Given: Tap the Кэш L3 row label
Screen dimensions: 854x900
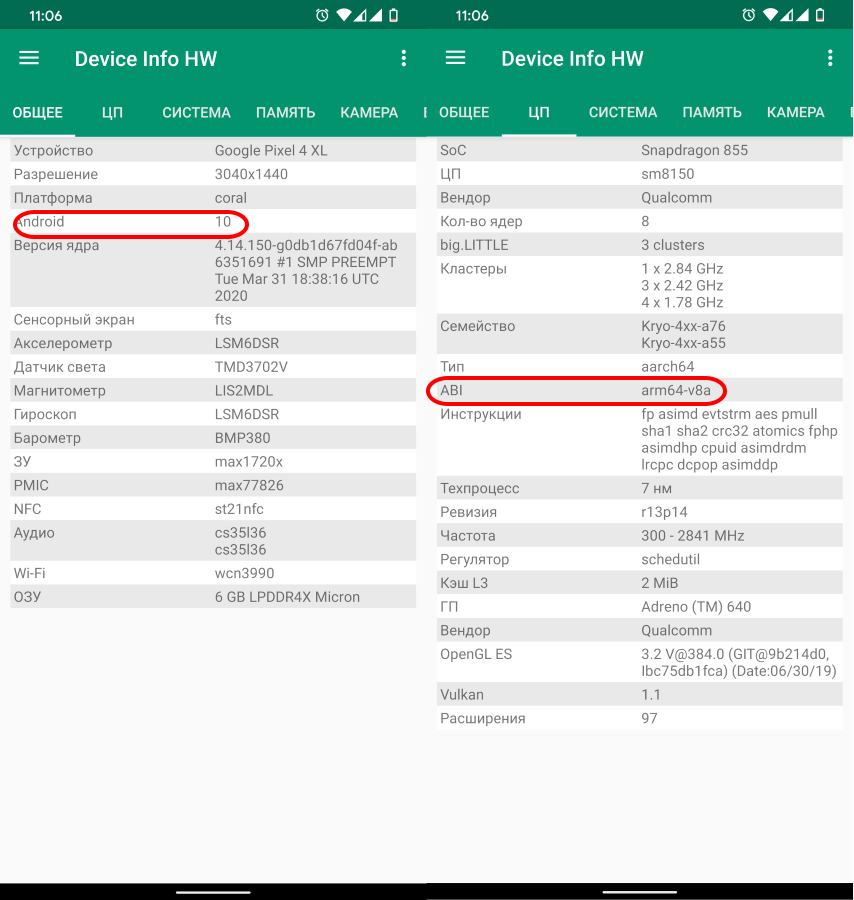Looking at the screenshot, I should click(x=464, y=583).
